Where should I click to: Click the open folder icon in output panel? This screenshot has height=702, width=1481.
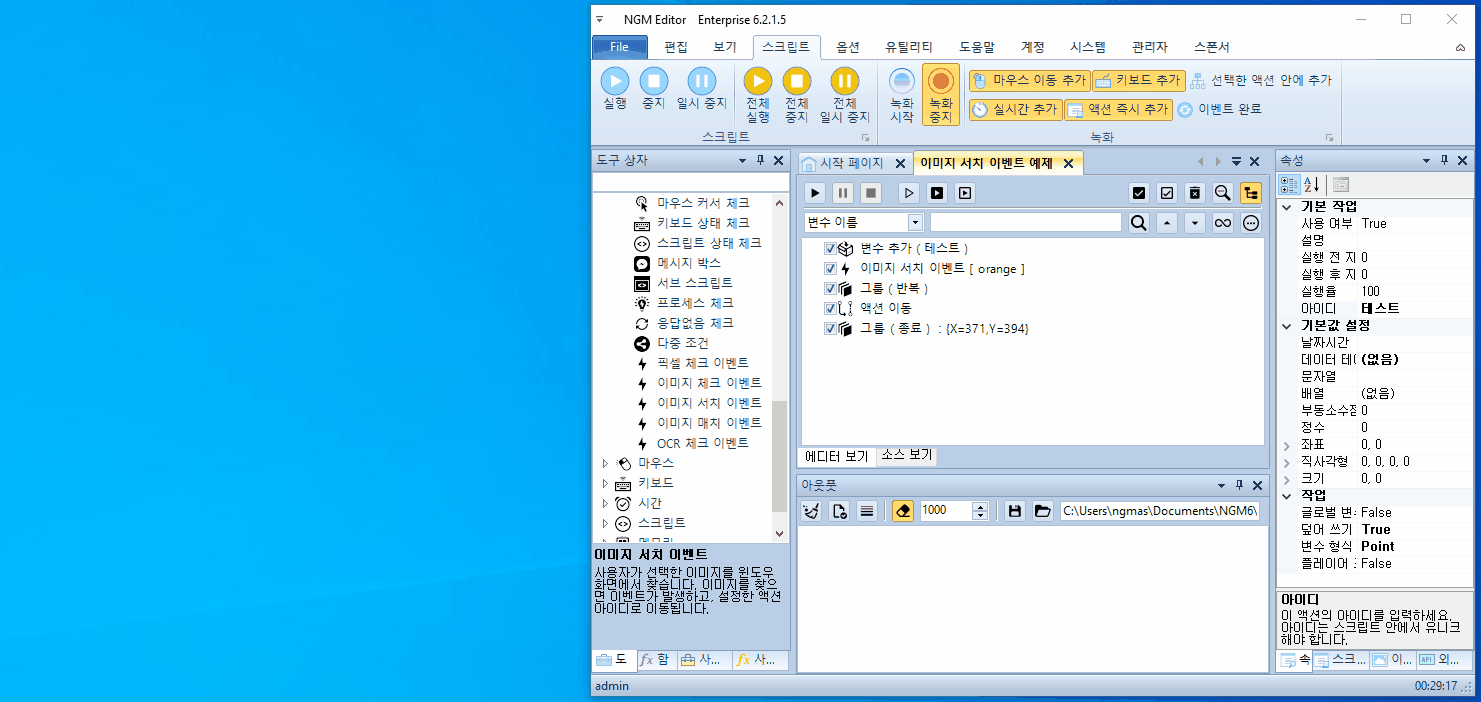coord(1042,511)
